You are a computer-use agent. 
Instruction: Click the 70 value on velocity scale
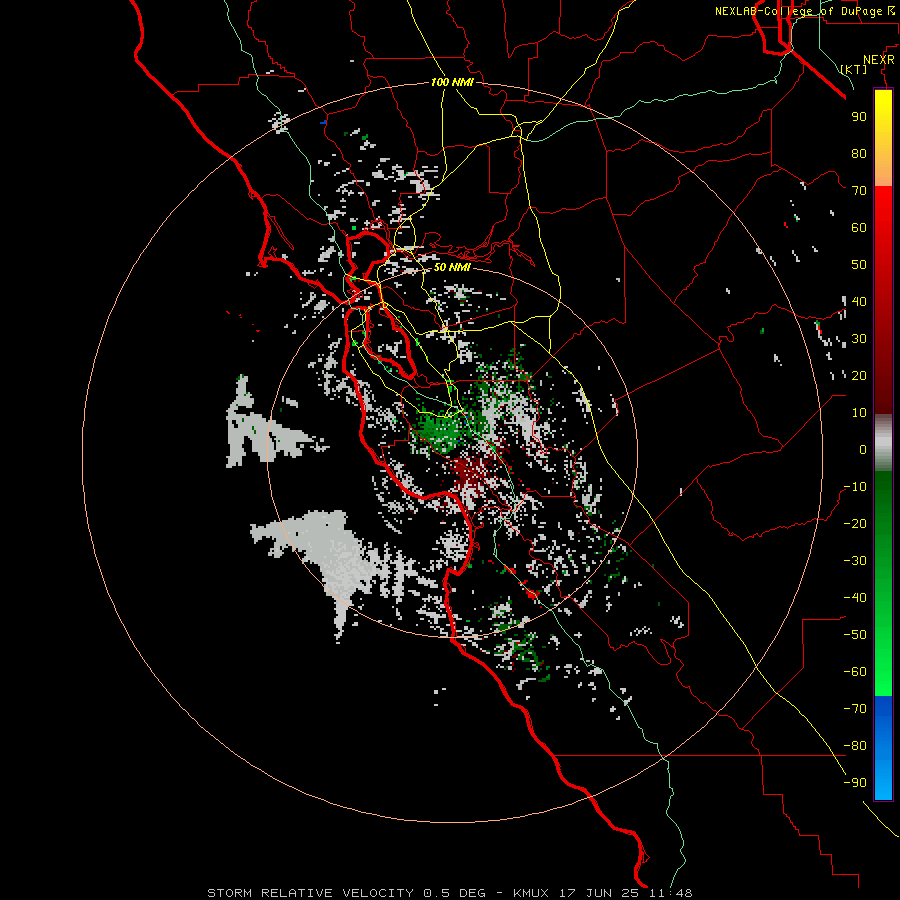click(x=859, y=191)
